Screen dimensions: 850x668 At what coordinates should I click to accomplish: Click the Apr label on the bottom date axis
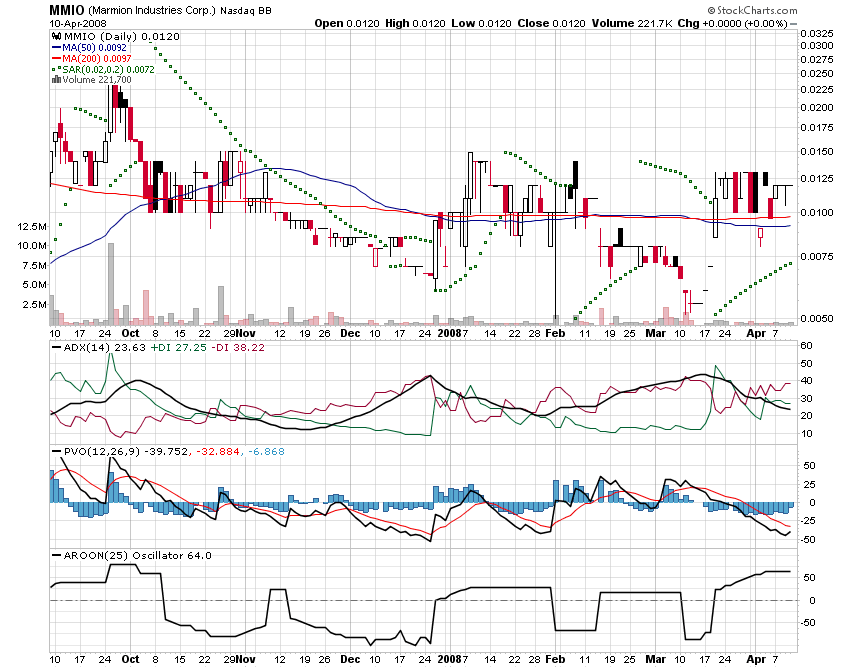tap(756, 659)
